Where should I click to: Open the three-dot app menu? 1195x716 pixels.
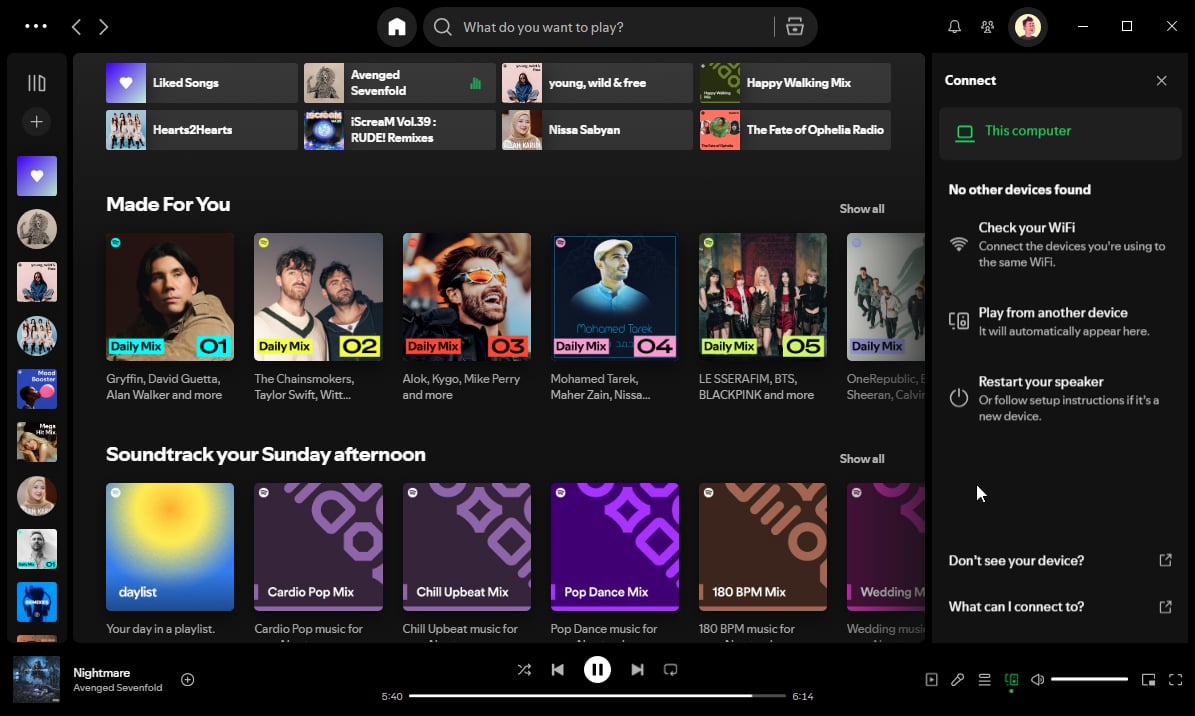click(x=36, y=26)
